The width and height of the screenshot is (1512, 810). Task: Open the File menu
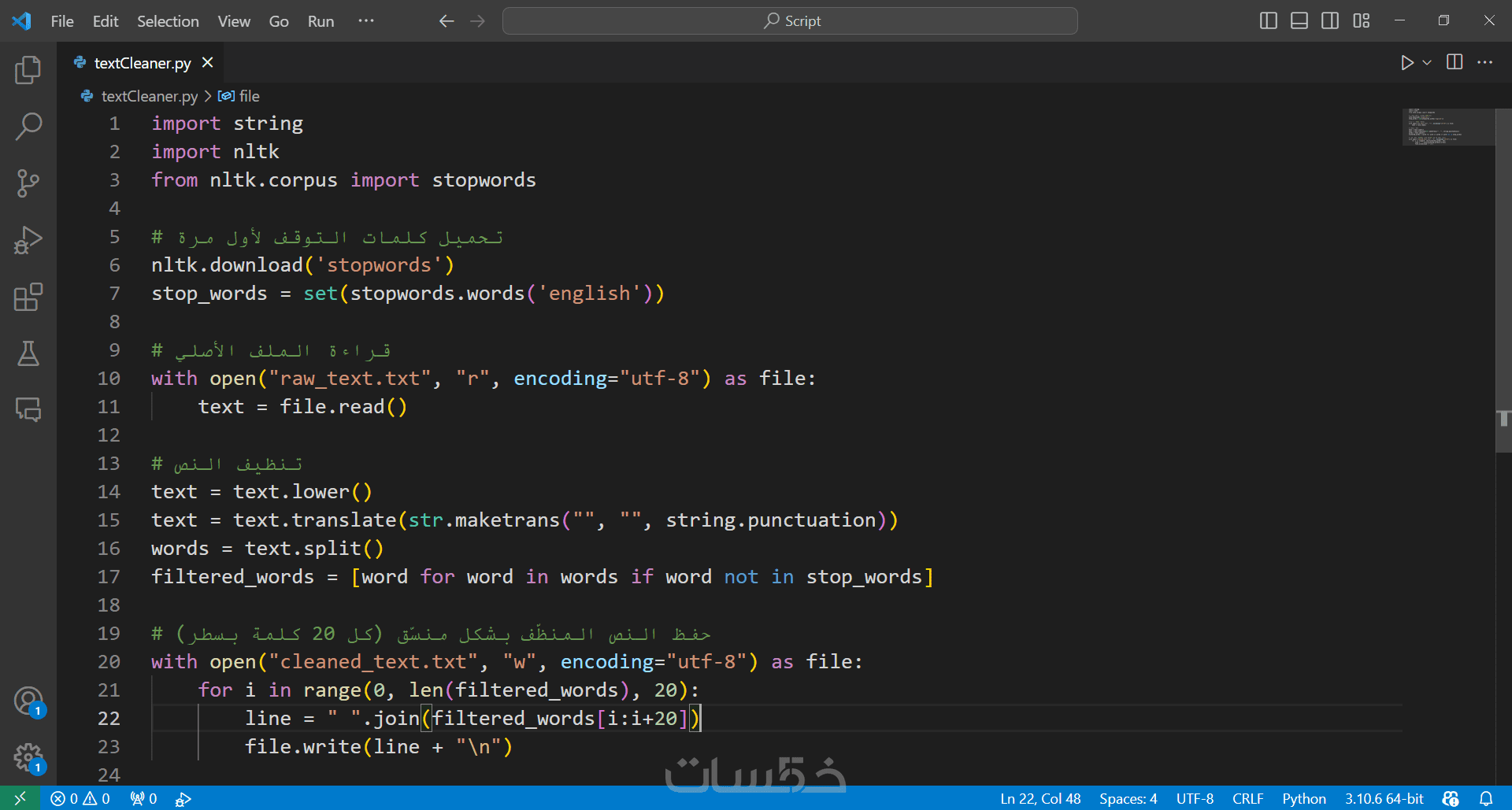coord(62,21)
